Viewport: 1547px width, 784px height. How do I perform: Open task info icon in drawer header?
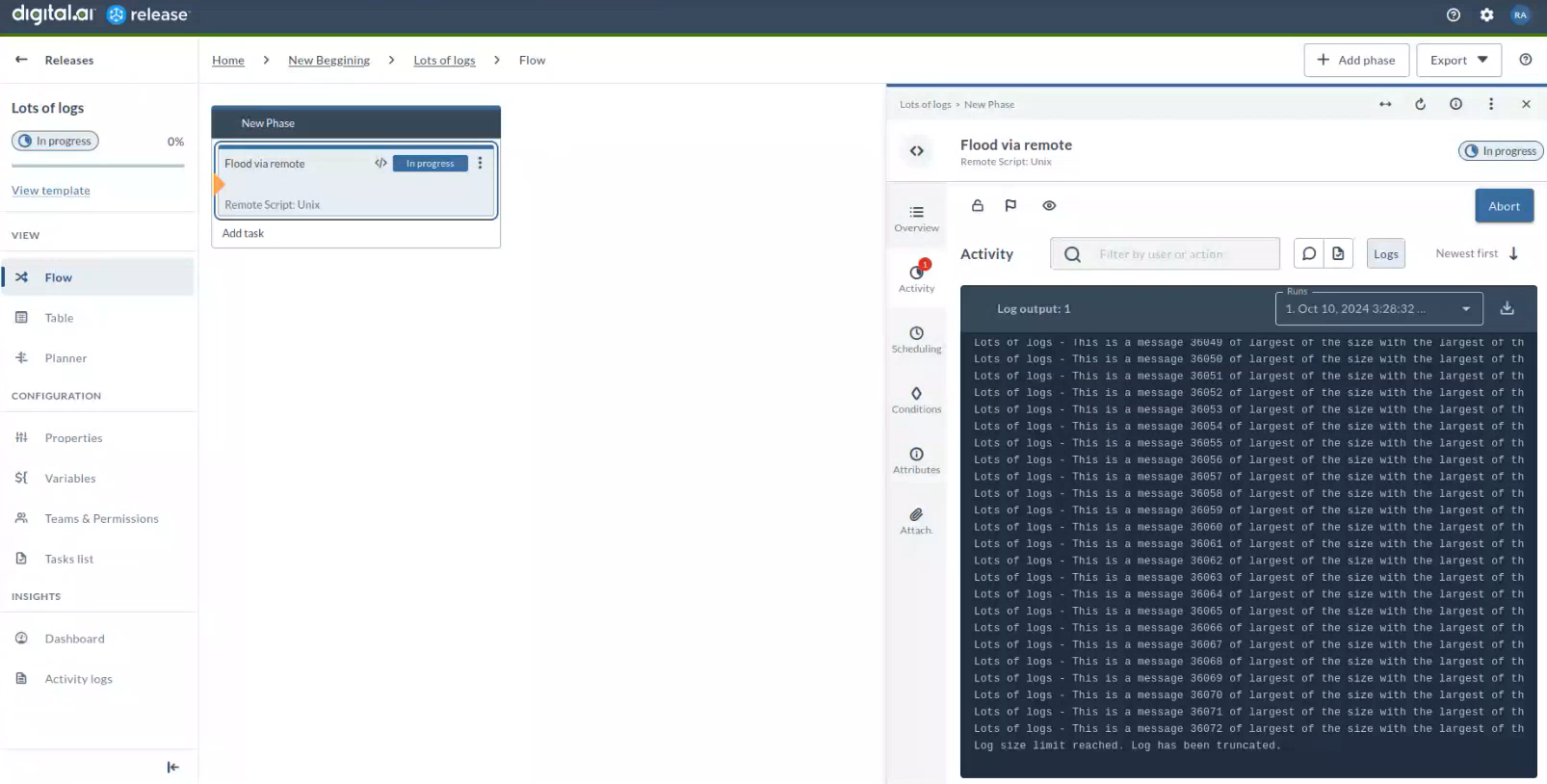click(1455, 104)
